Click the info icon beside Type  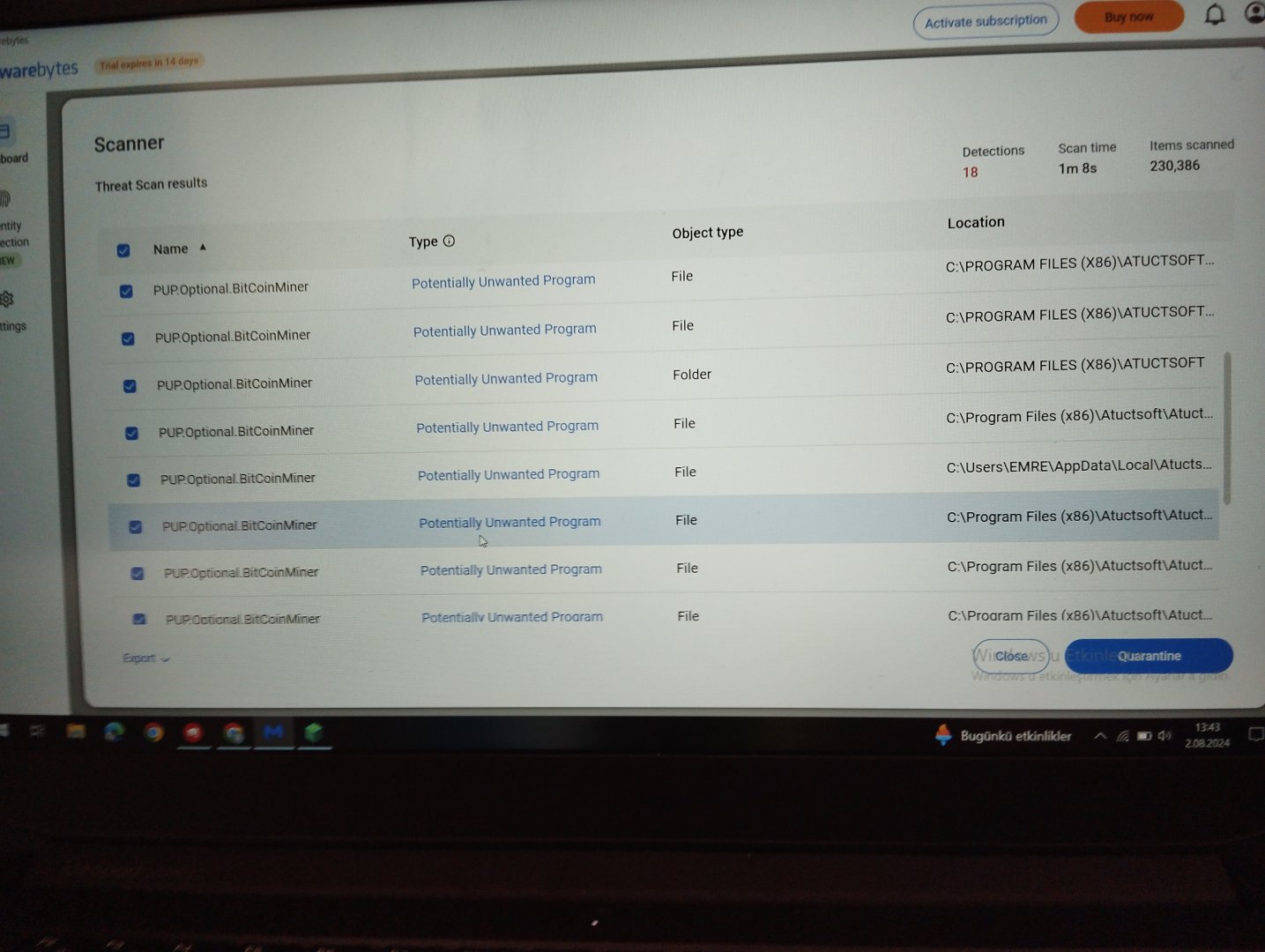(449, 241)
